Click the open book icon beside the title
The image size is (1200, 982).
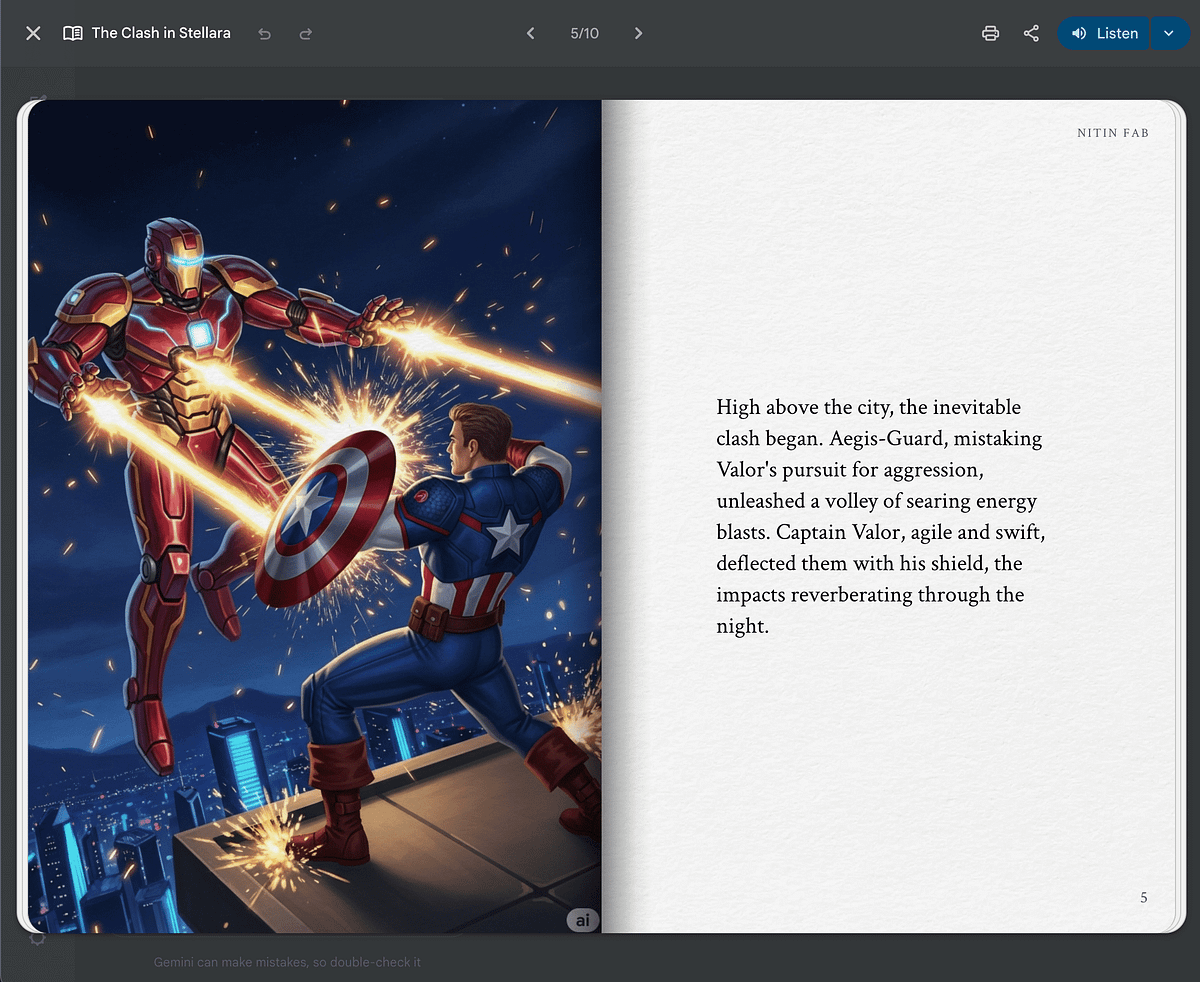[x=72, y=33]
